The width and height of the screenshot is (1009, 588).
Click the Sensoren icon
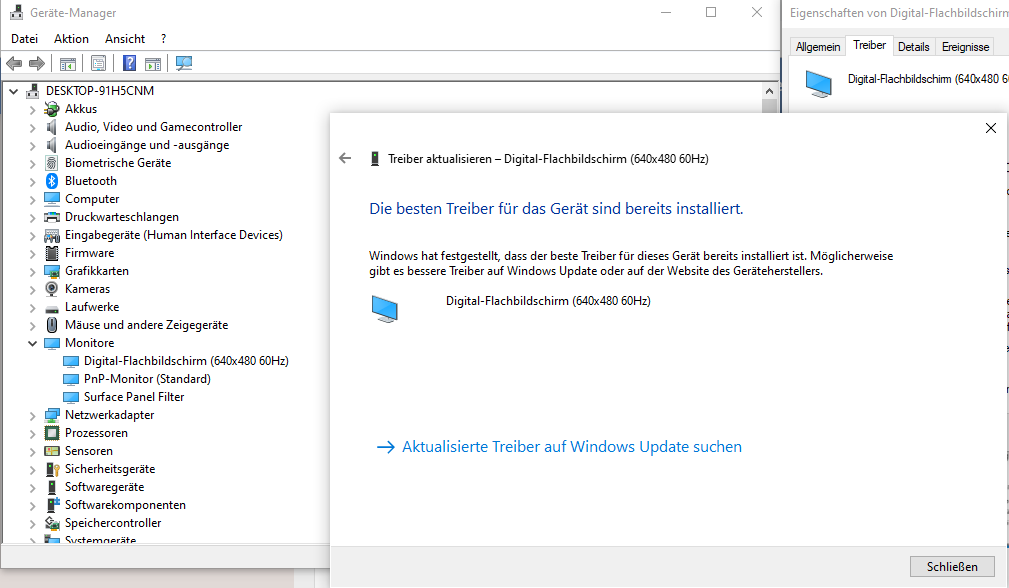(x=52, y=451)
